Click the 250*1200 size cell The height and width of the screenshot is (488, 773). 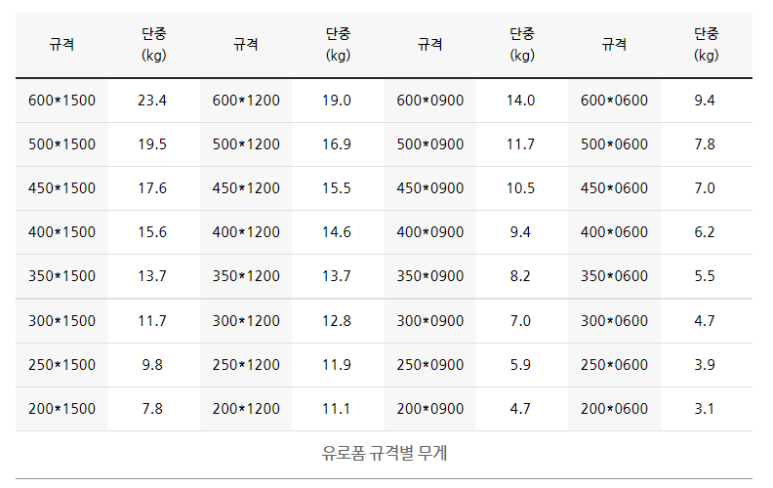246,365
